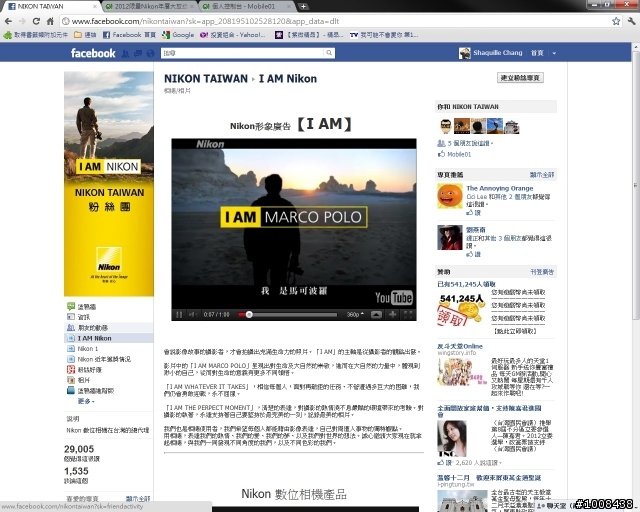Open the Yahoo bookmark in bookmarks bar
This screenshot has width=640, height=512.
[x=233, y=35]
